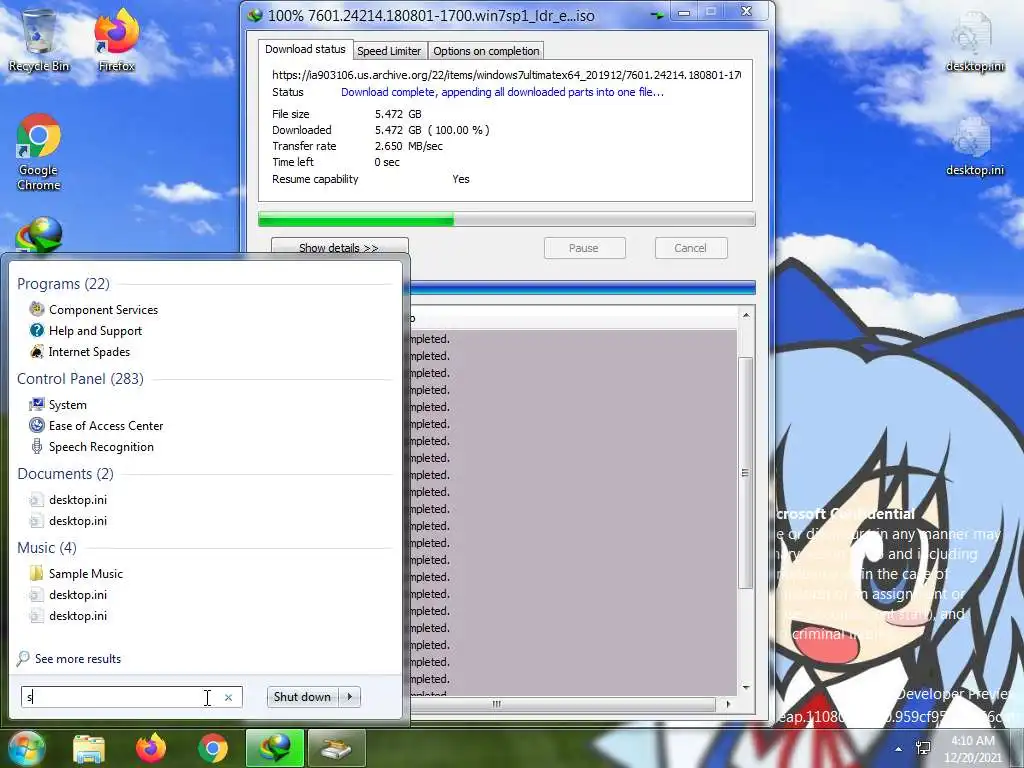
Task: Open the last desktop.ini under Music
Action: point(69,615)
